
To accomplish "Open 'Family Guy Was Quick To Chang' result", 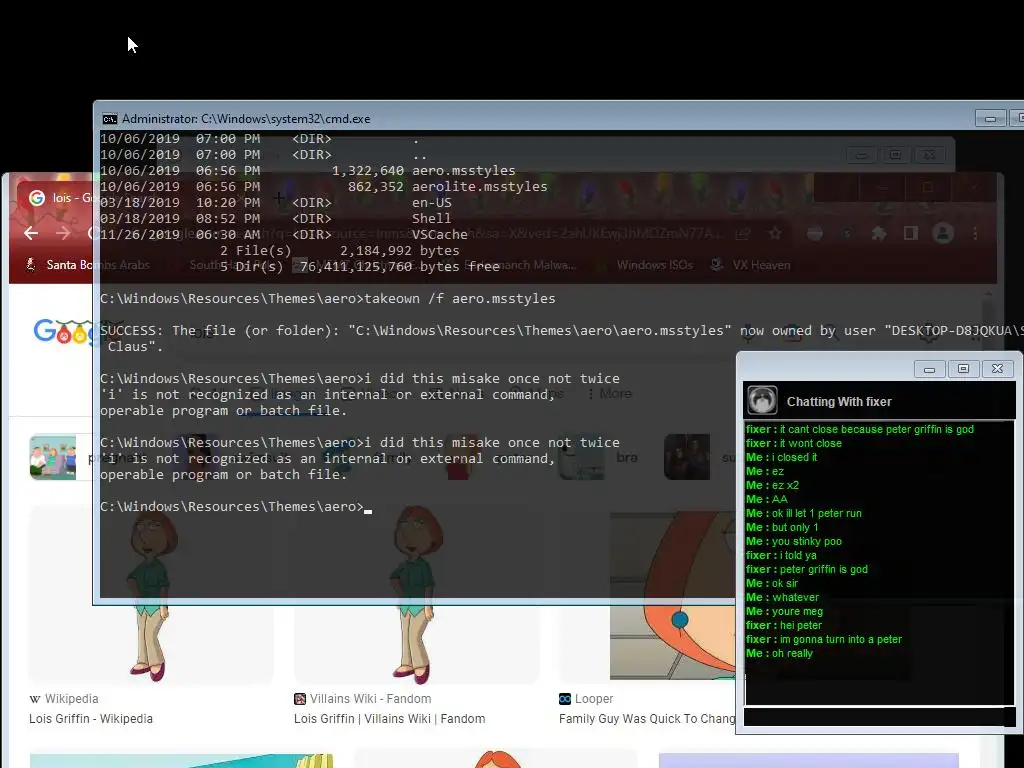I will (647, 718).
